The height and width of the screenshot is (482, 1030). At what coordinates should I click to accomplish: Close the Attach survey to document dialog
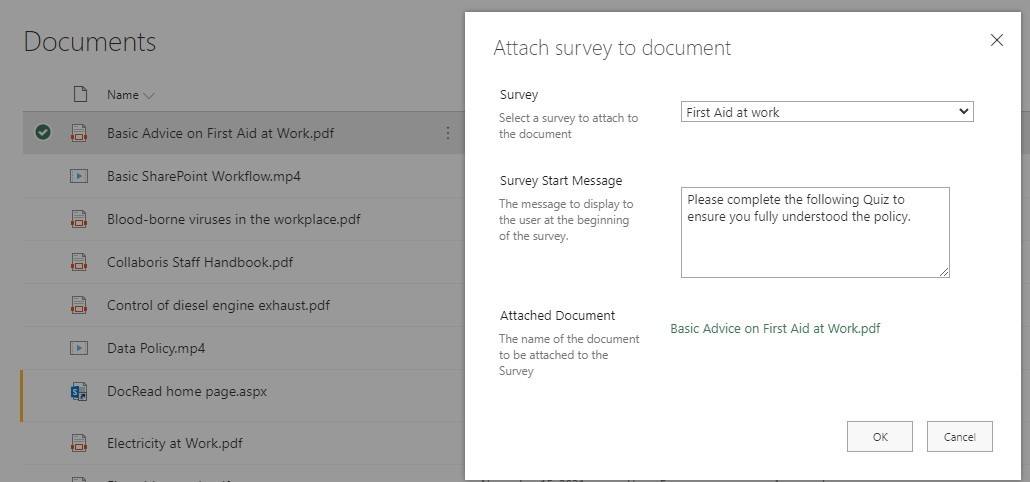click(x=996, y=40)
